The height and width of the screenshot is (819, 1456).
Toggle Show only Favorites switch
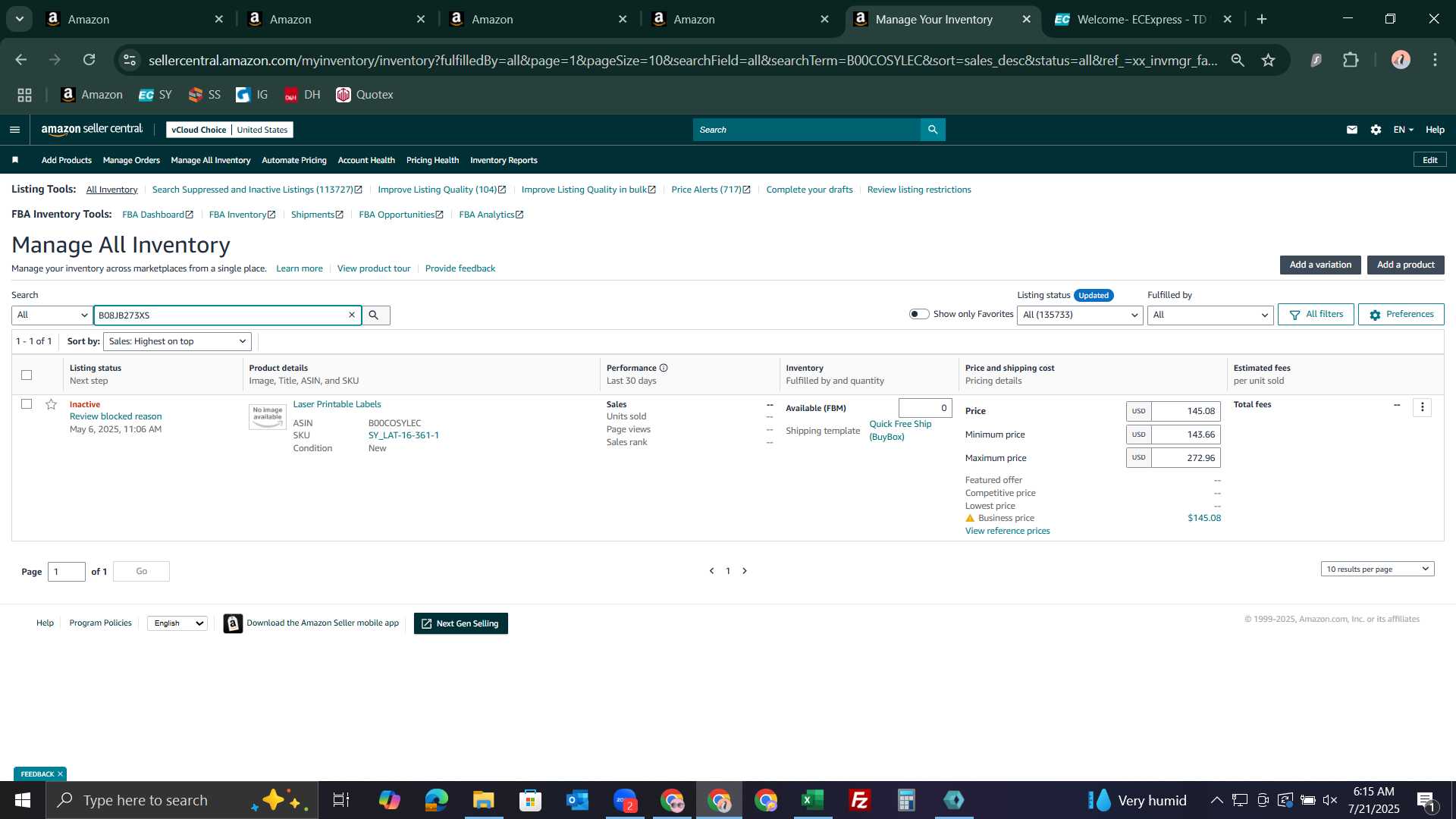tap(919, 314)
